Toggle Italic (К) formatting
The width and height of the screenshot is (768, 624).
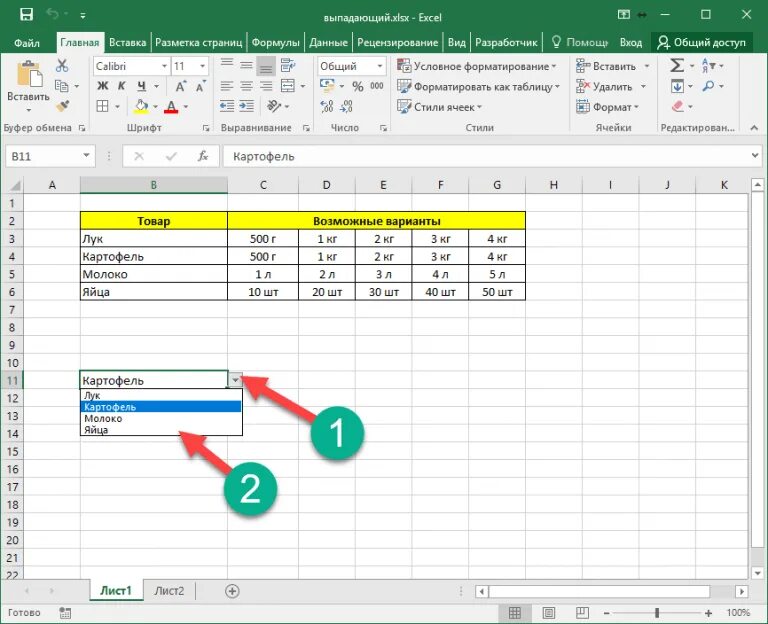[x=121, y=86]
